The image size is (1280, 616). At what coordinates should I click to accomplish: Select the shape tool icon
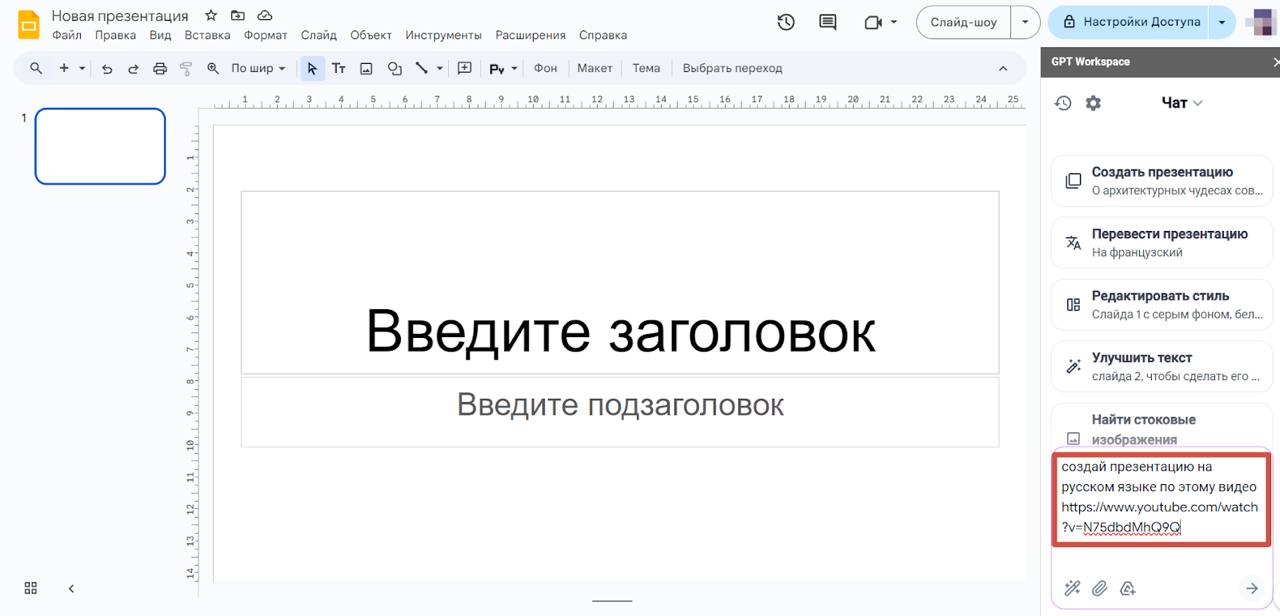click(394, 68)
